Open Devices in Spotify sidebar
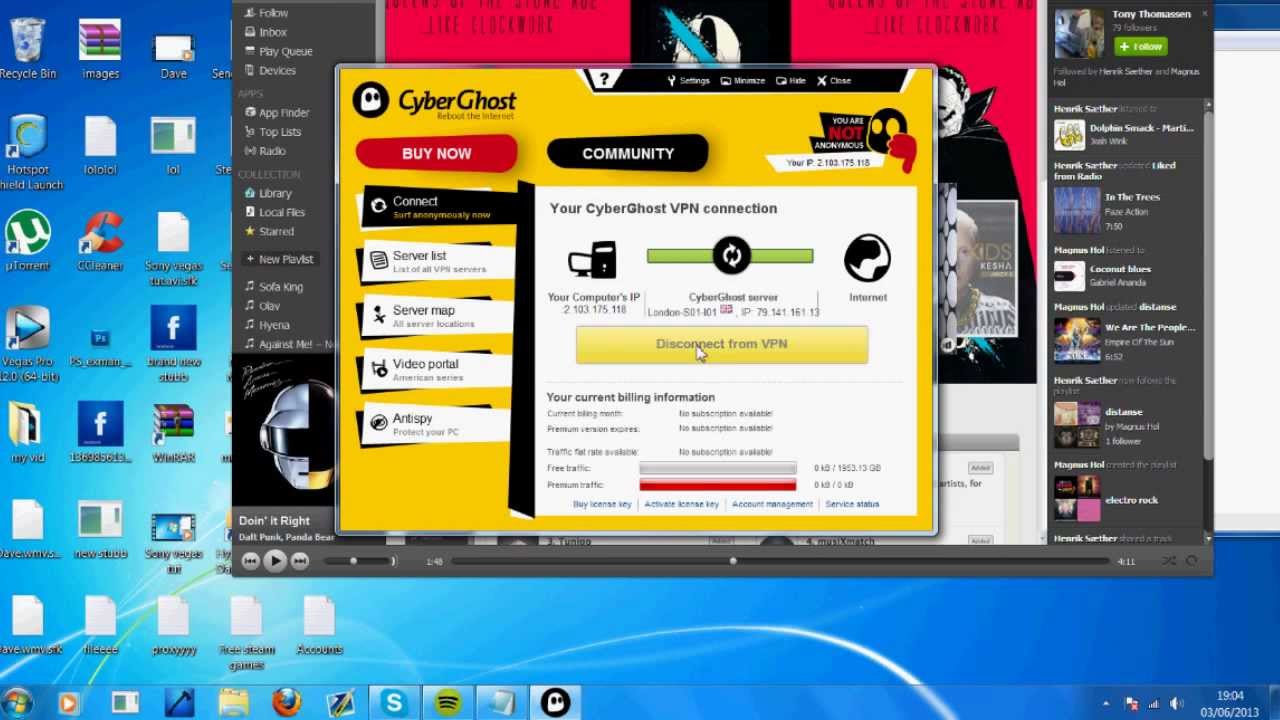Viewport: 1280px width, 720px height. (270, 71)
